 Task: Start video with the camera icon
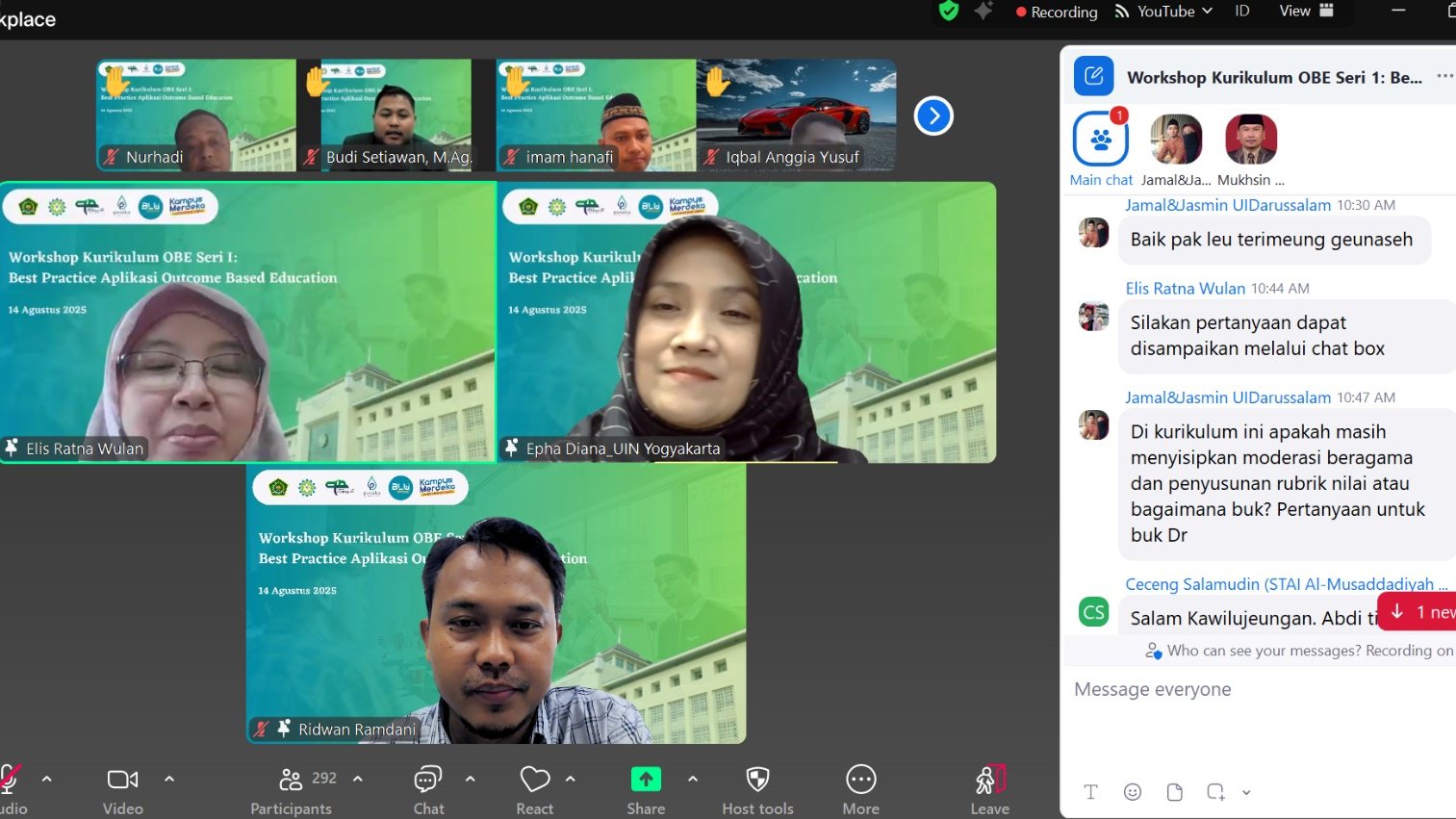point(122,780)
